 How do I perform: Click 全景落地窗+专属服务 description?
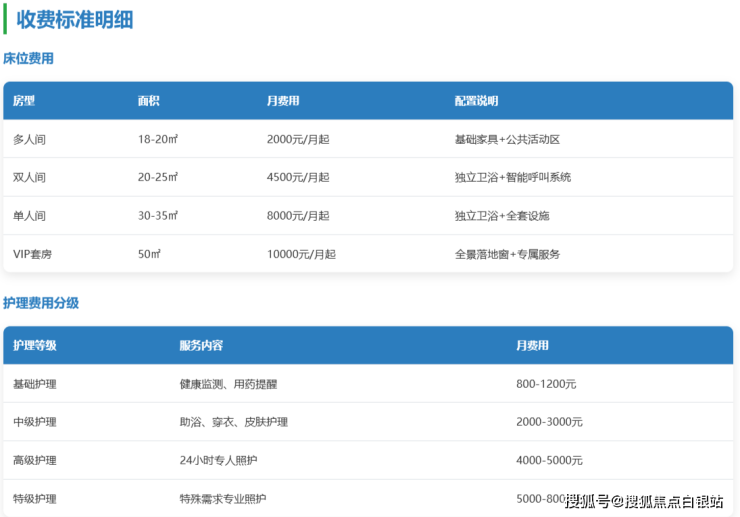(507, 254)
